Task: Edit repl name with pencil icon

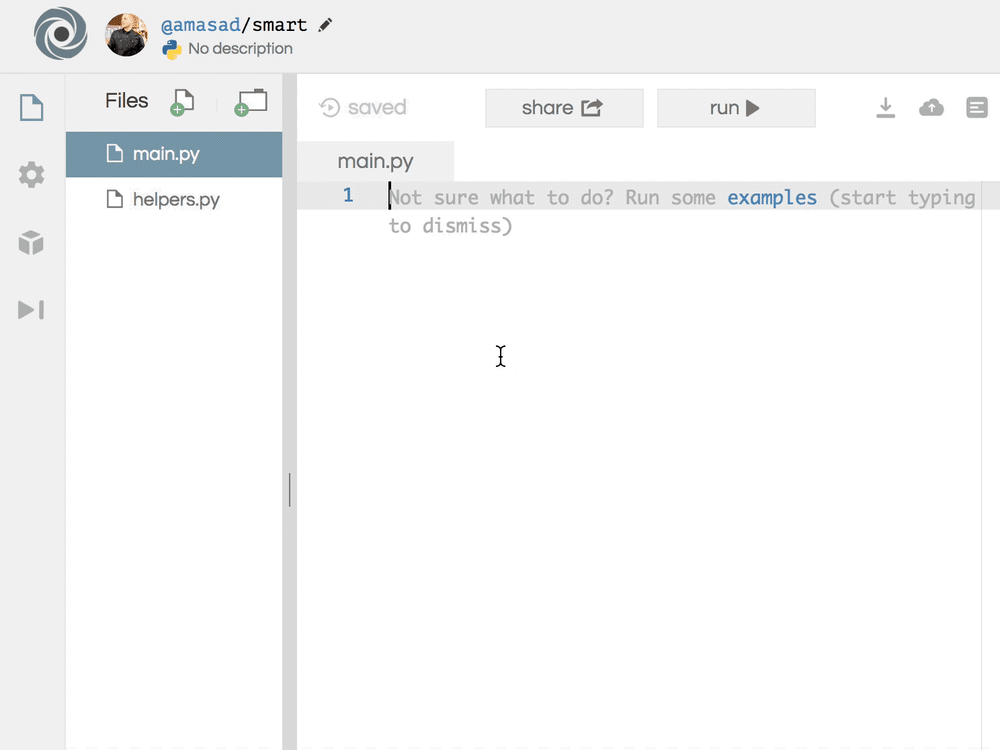Action: [x=325, y=24]
